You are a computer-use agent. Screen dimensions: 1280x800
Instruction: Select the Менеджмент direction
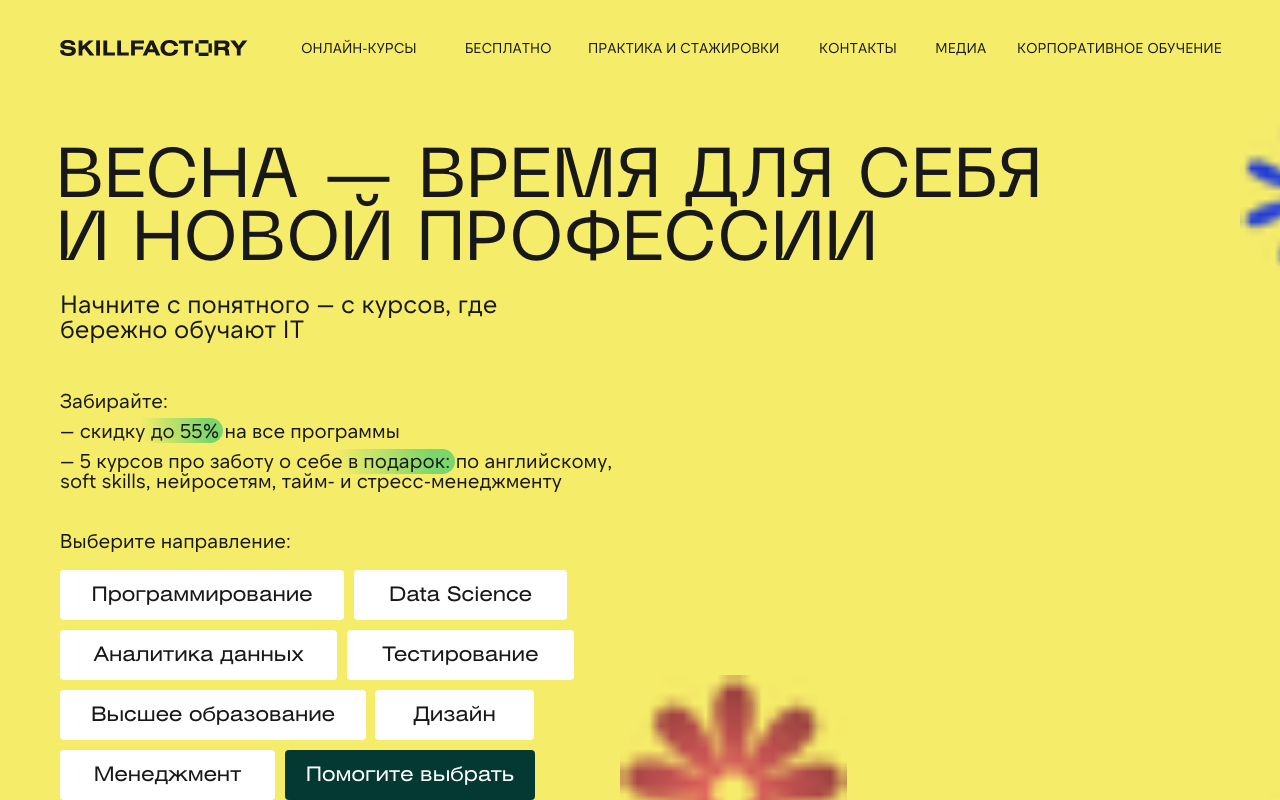[x=167, y=774]
